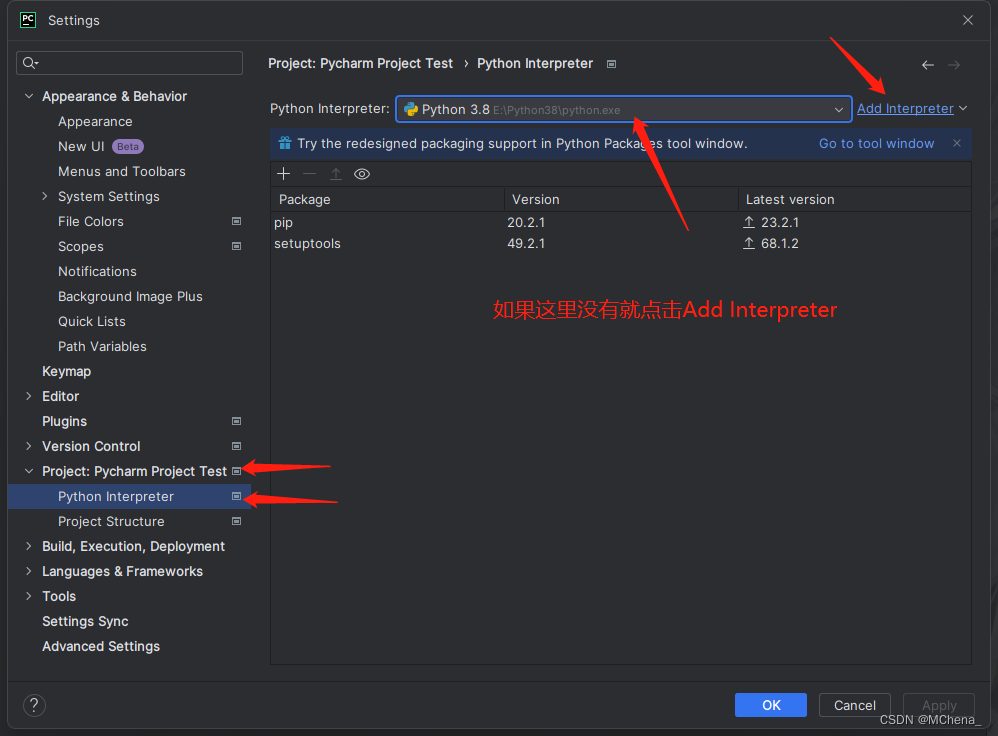998x736 pixels.
Task: Select the Scopes item
Action: (81, 246)
